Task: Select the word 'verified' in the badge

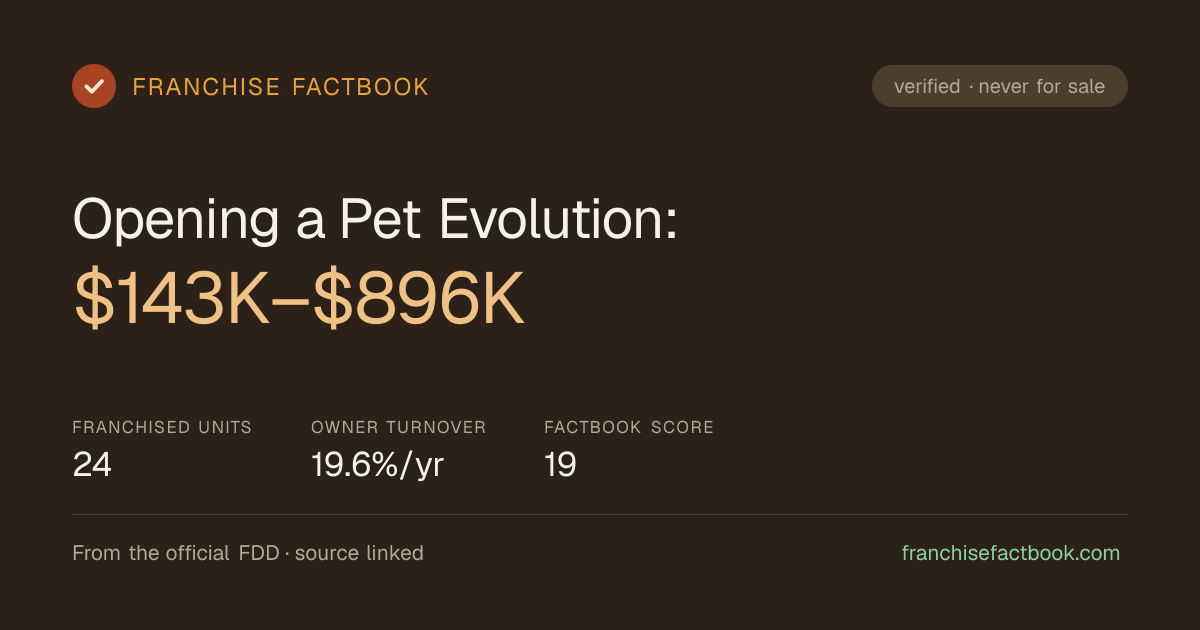Action: (927, 87)
